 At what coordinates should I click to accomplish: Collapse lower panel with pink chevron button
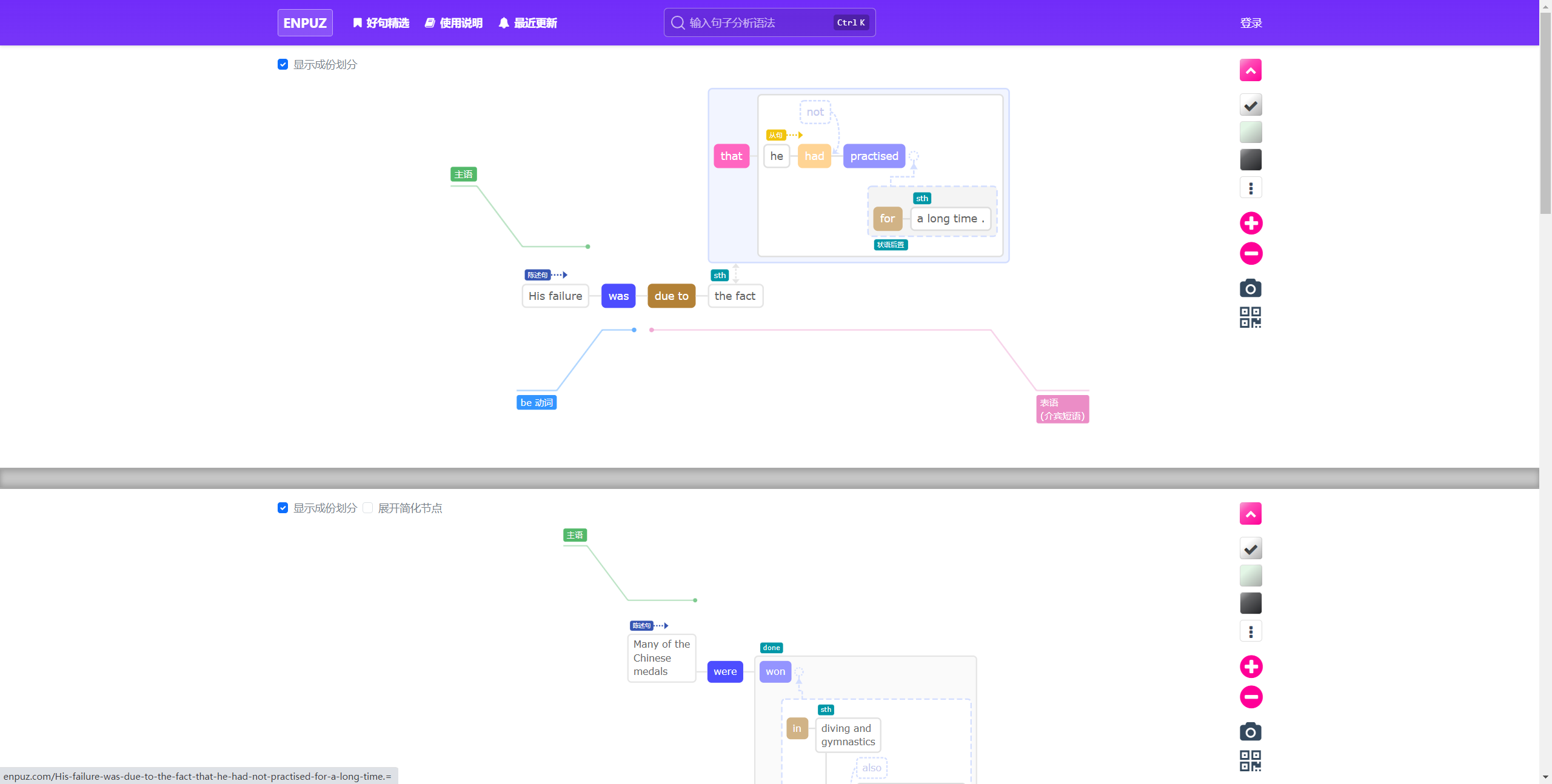tap(1250, 514)
